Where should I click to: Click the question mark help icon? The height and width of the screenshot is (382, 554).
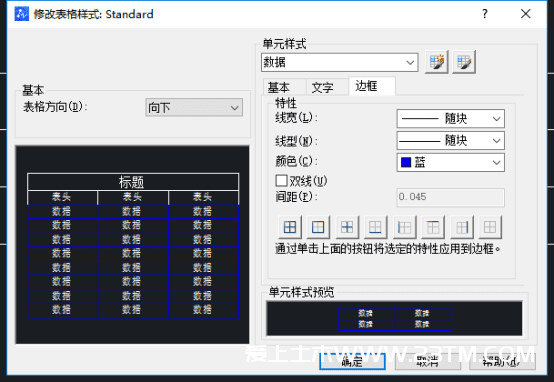tap(485, 14)
